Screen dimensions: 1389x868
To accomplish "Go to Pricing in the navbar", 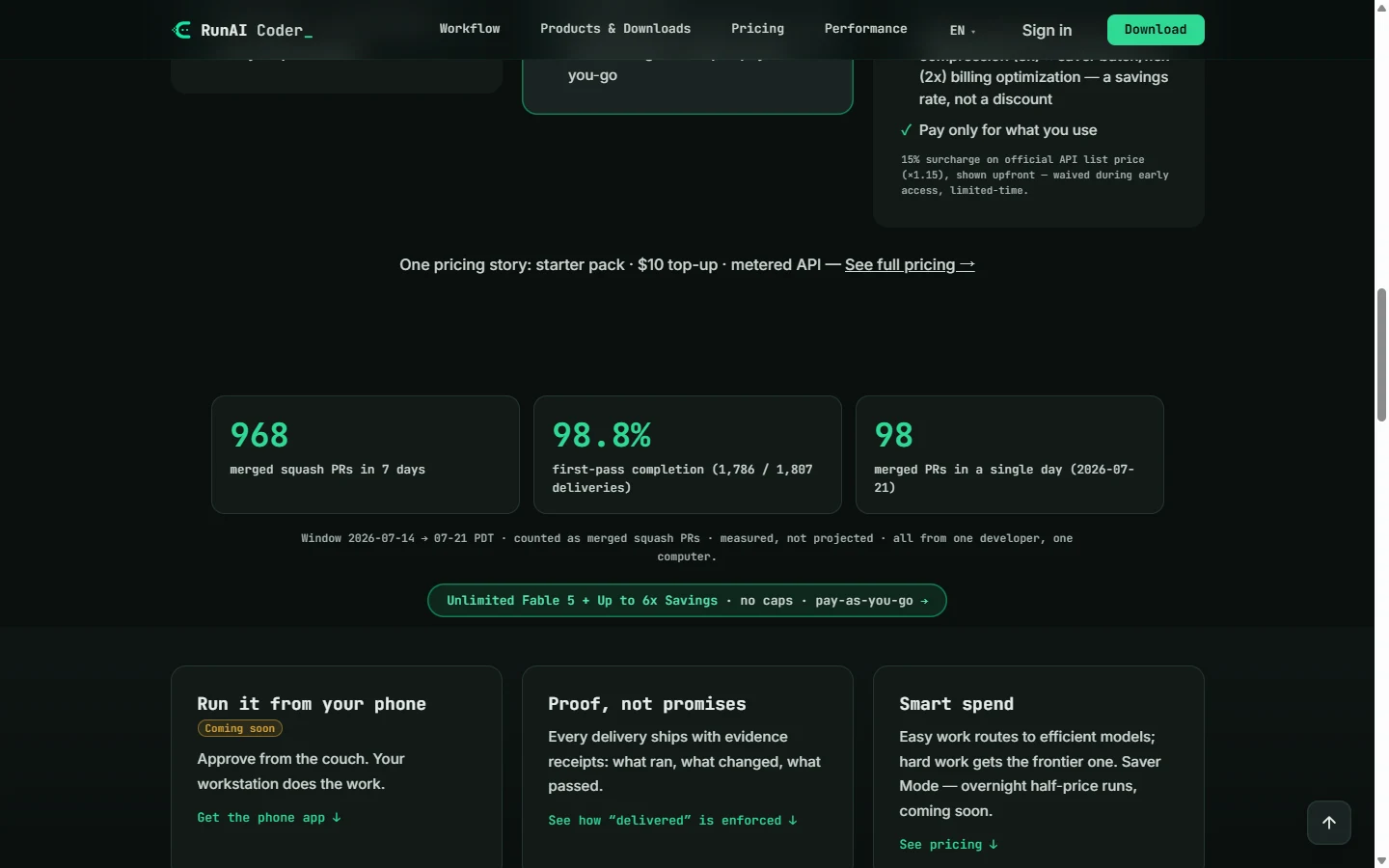I will click(757, 29).
